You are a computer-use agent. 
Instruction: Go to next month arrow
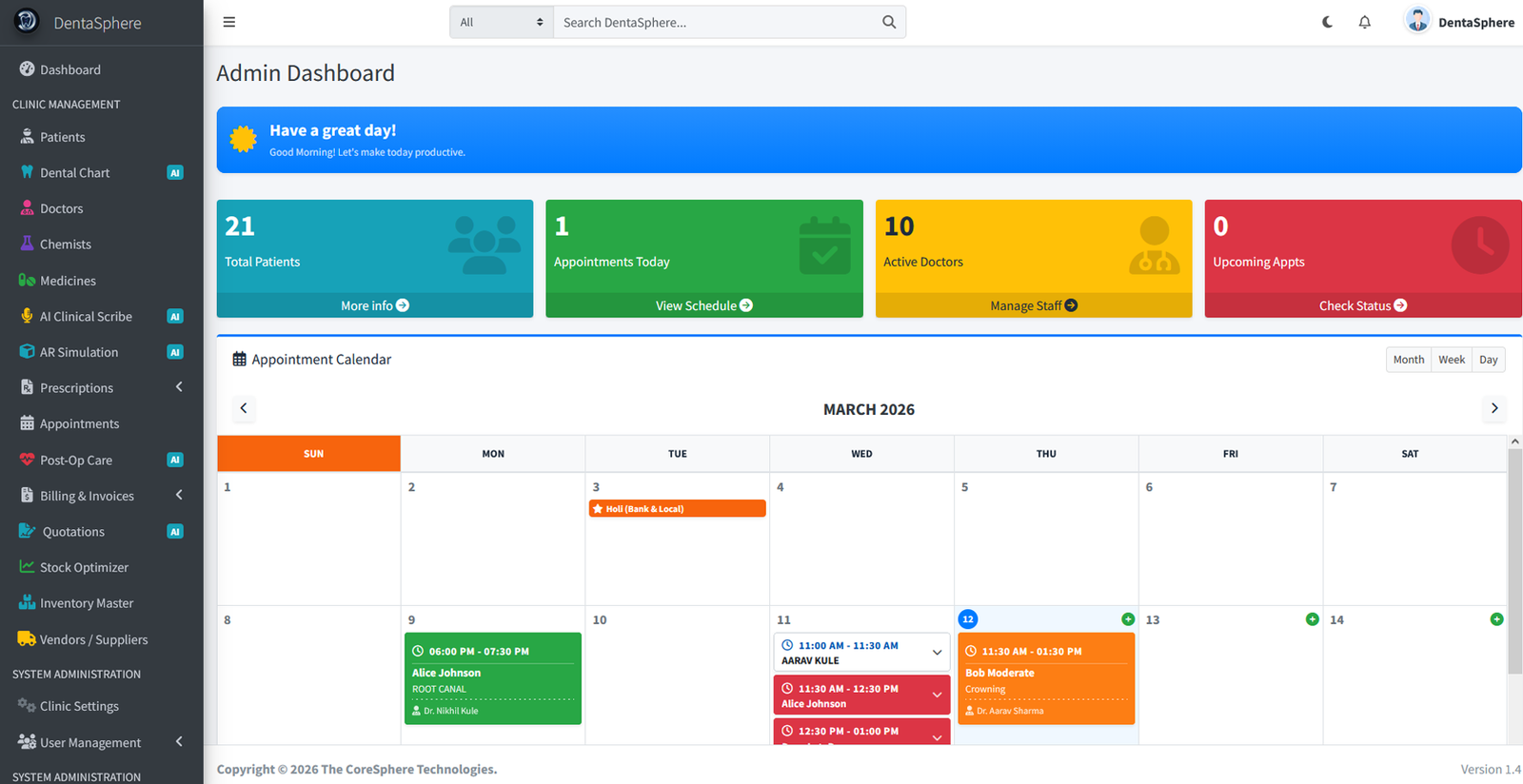click(1494, 408)
